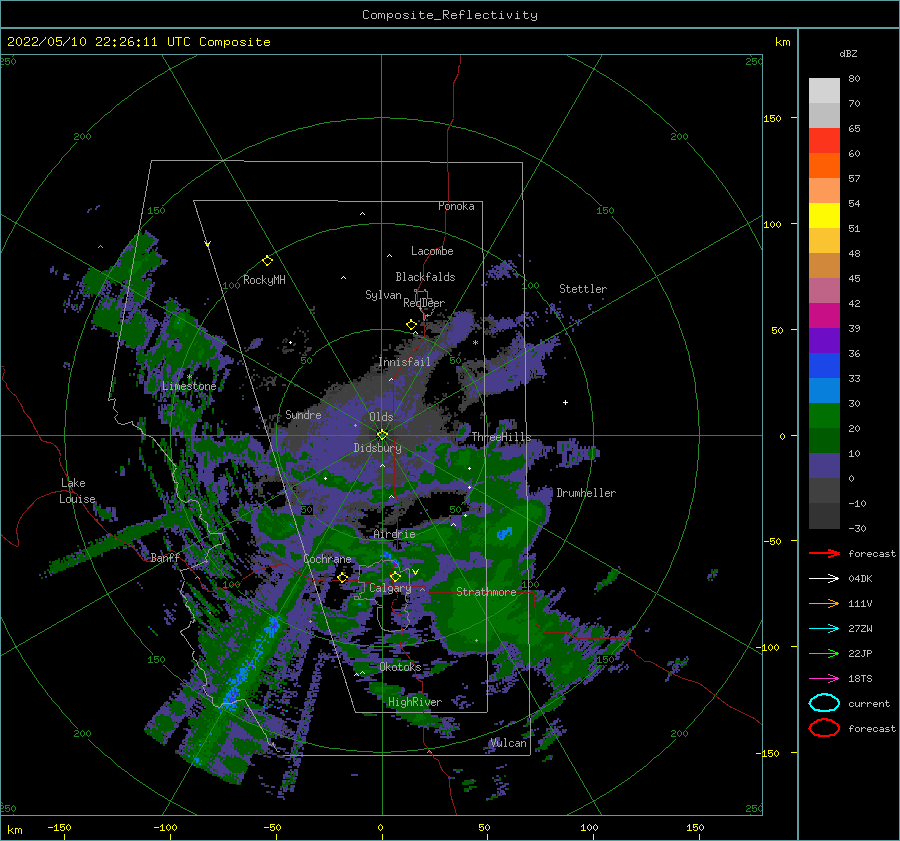Select the RedDeer label
The image size is (900, 841).
424,303
